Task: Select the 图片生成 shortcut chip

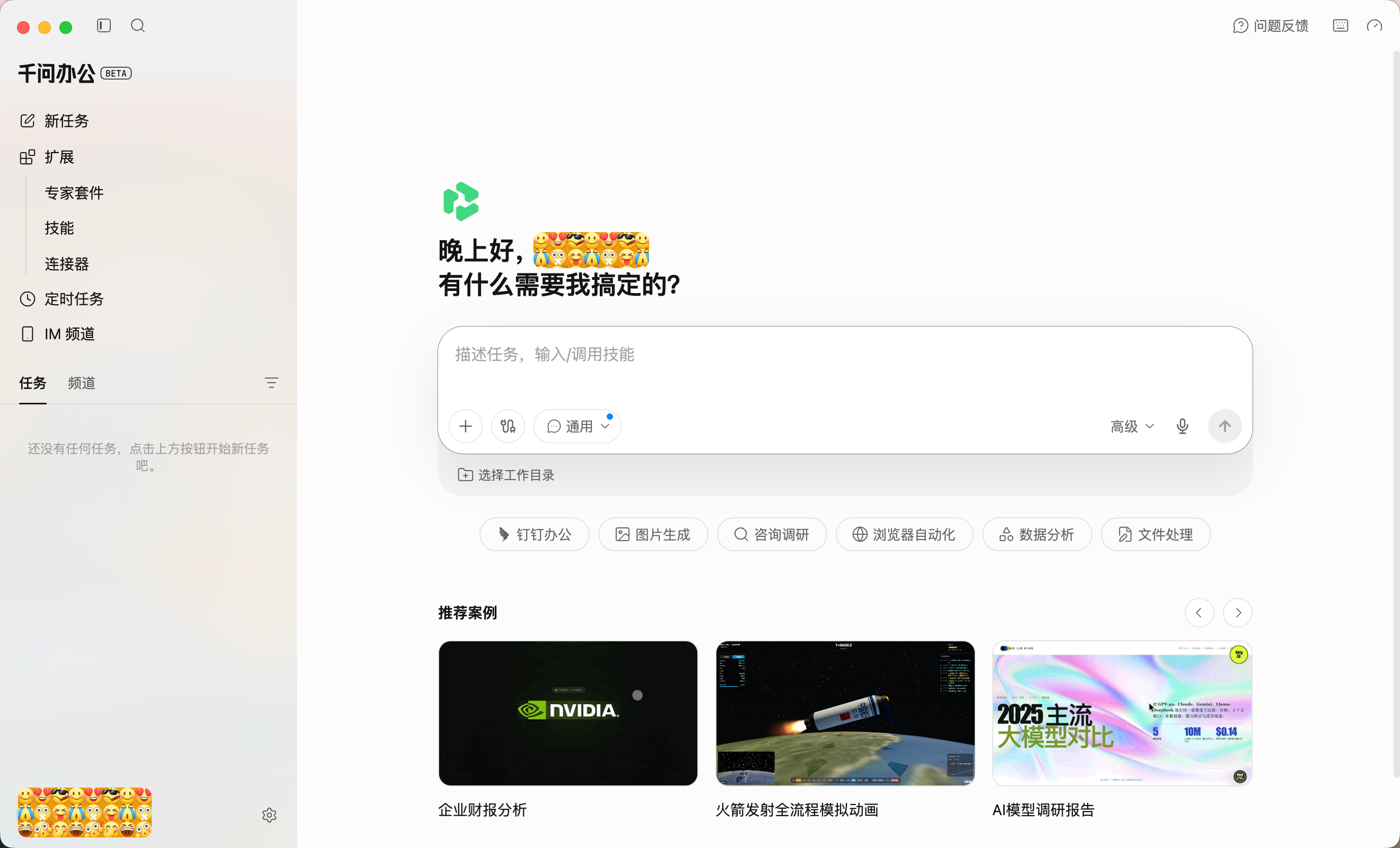Action: 653,534
